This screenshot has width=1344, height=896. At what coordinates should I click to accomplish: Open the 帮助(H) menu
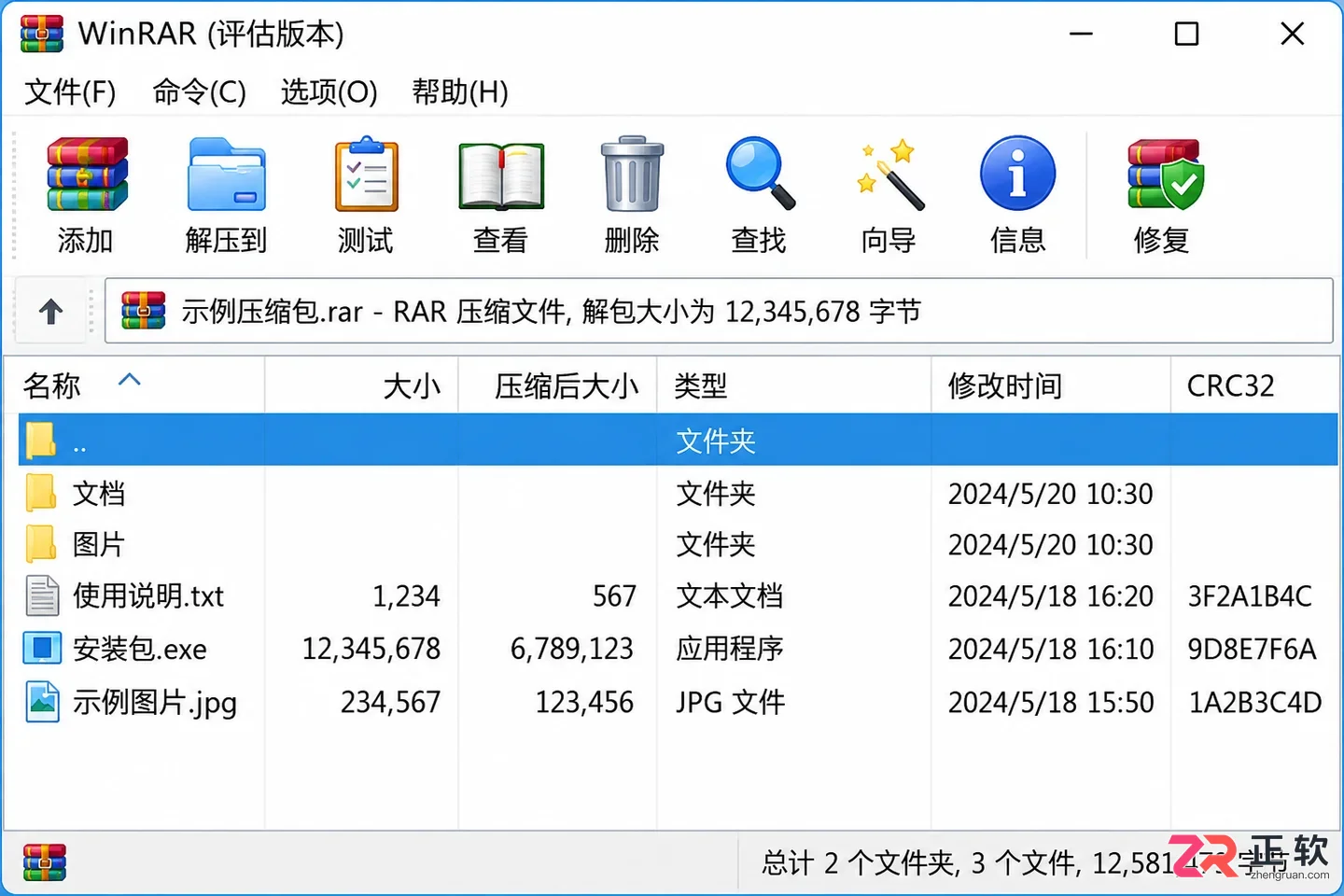pyautogui.click(x=460, y=91)
